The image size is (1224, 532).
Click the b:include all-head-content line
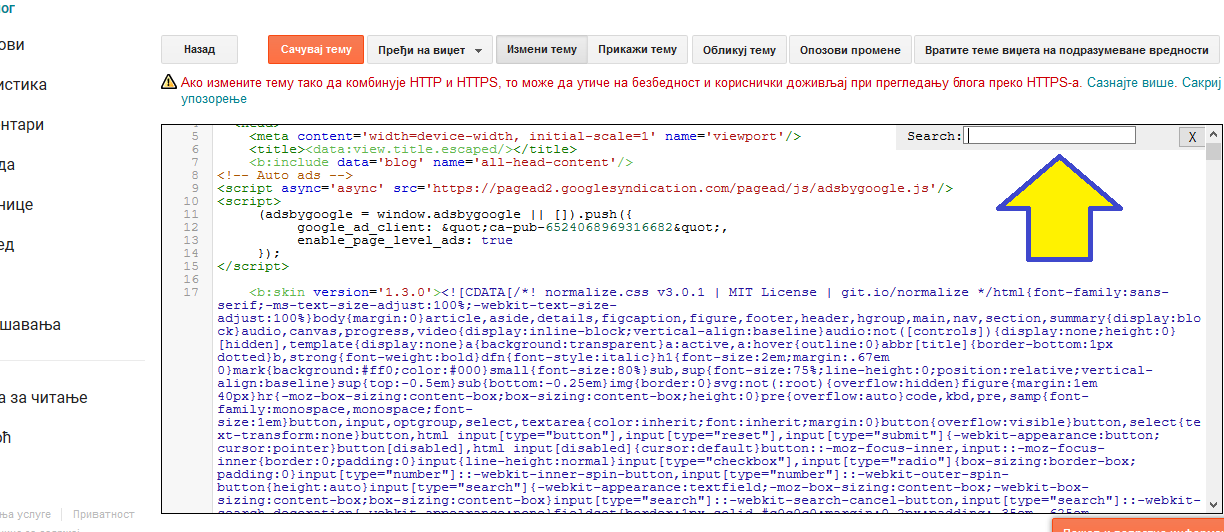(x=441, y=162)
